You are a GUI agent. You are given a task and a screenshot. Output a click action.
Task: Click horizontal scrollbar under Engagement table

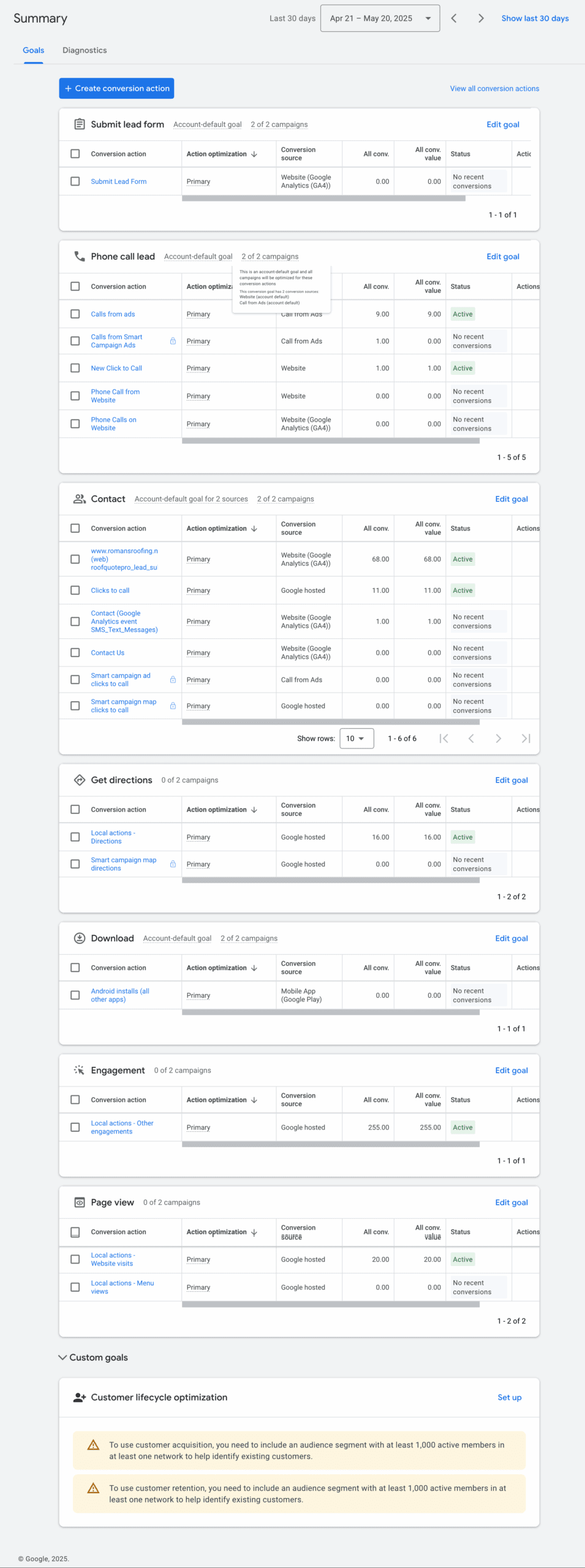click(x=331, y=1144)
